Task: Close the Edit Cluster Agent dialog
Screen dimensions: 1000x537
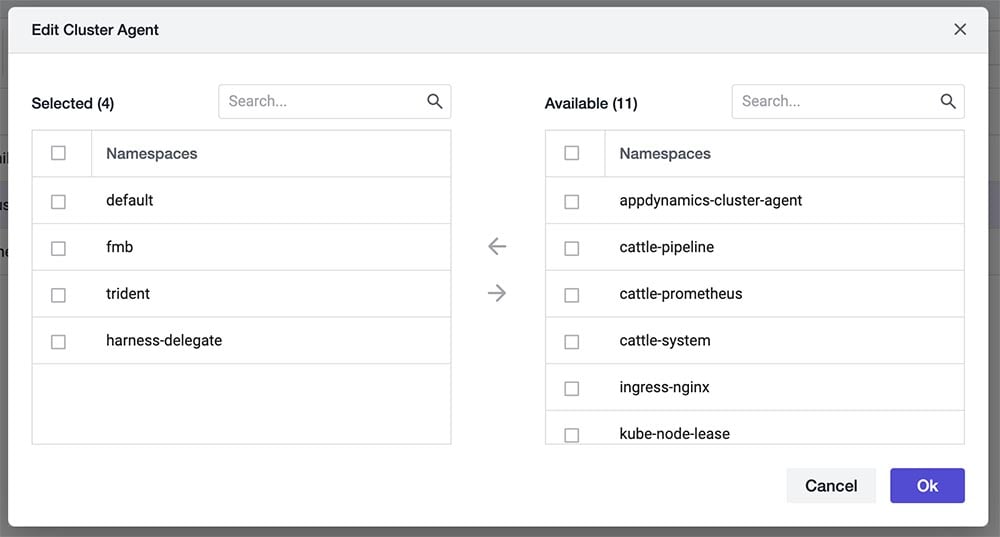Action: [x=960, y=29]
